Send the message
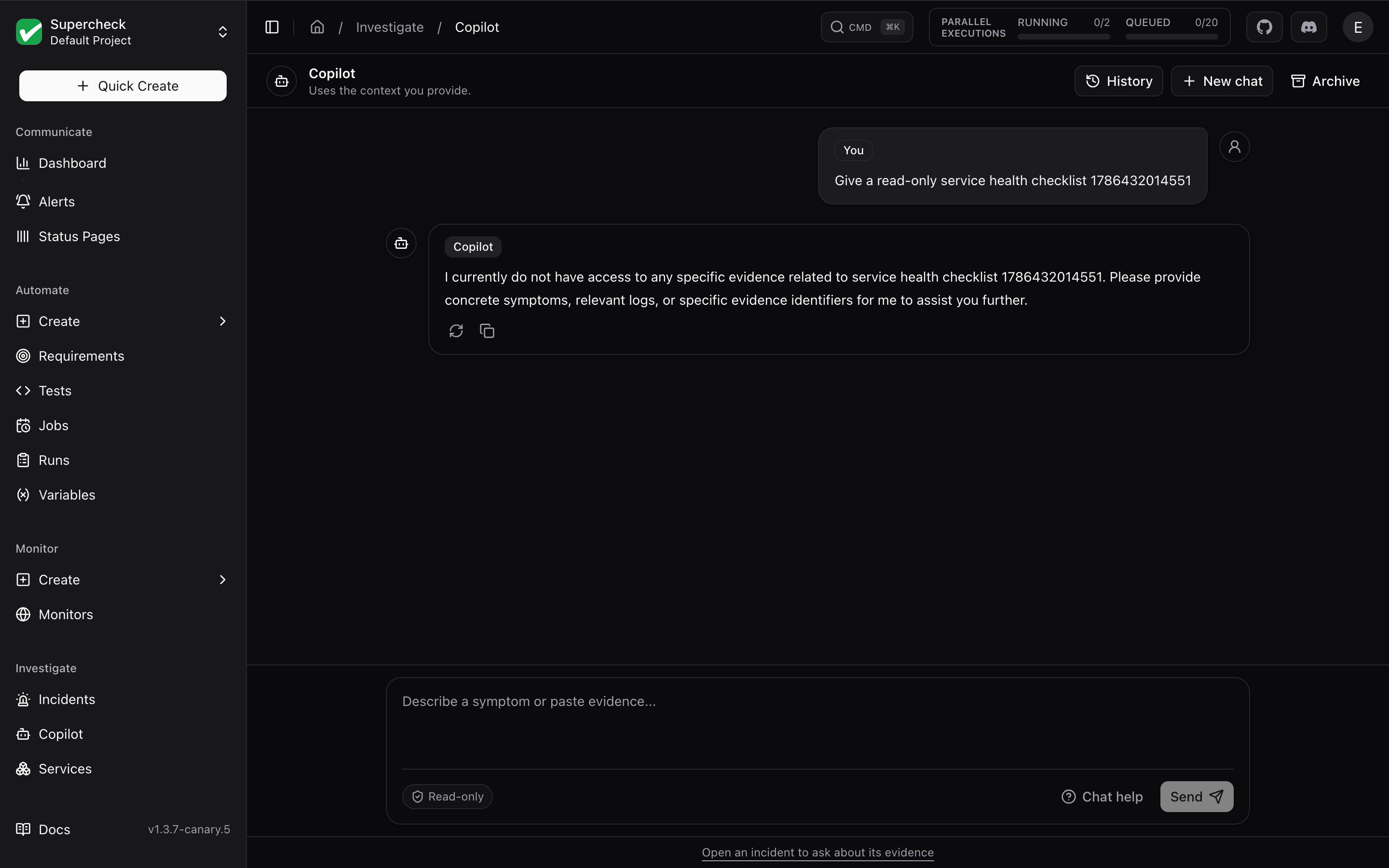 [x=1197, y=797]
